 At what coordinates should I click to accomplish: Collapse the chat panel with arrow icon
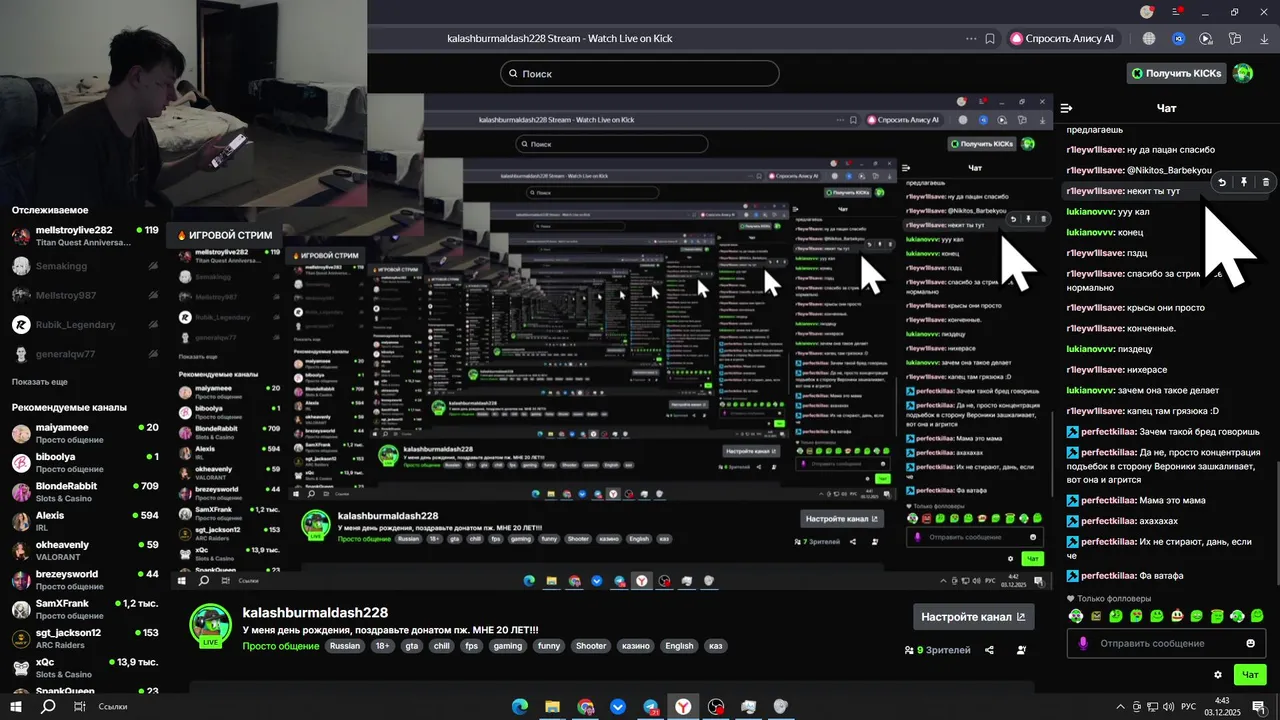(1066, 108)
